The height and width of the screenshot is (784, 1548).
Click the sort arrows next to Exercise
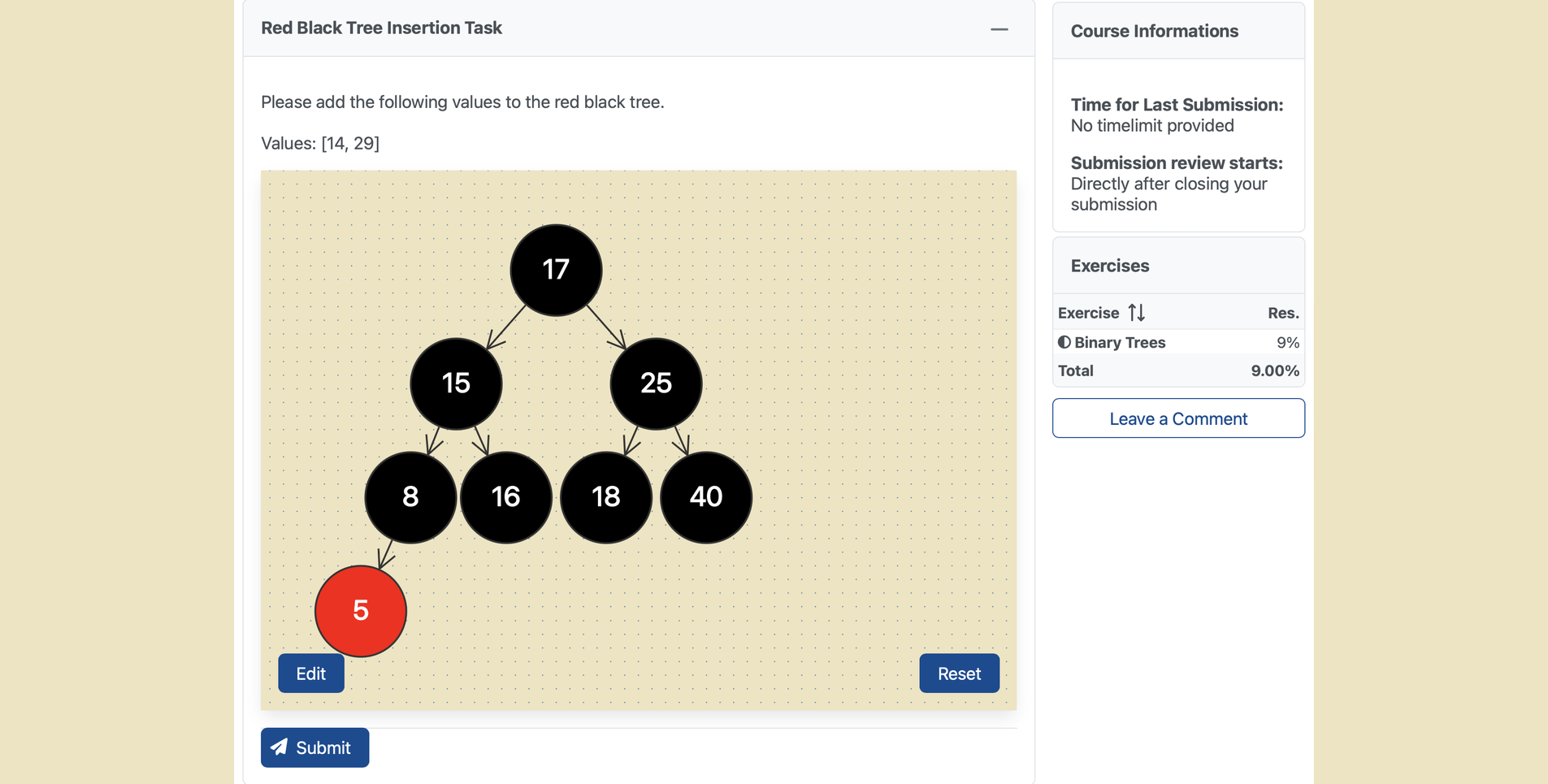(1136, 312)
